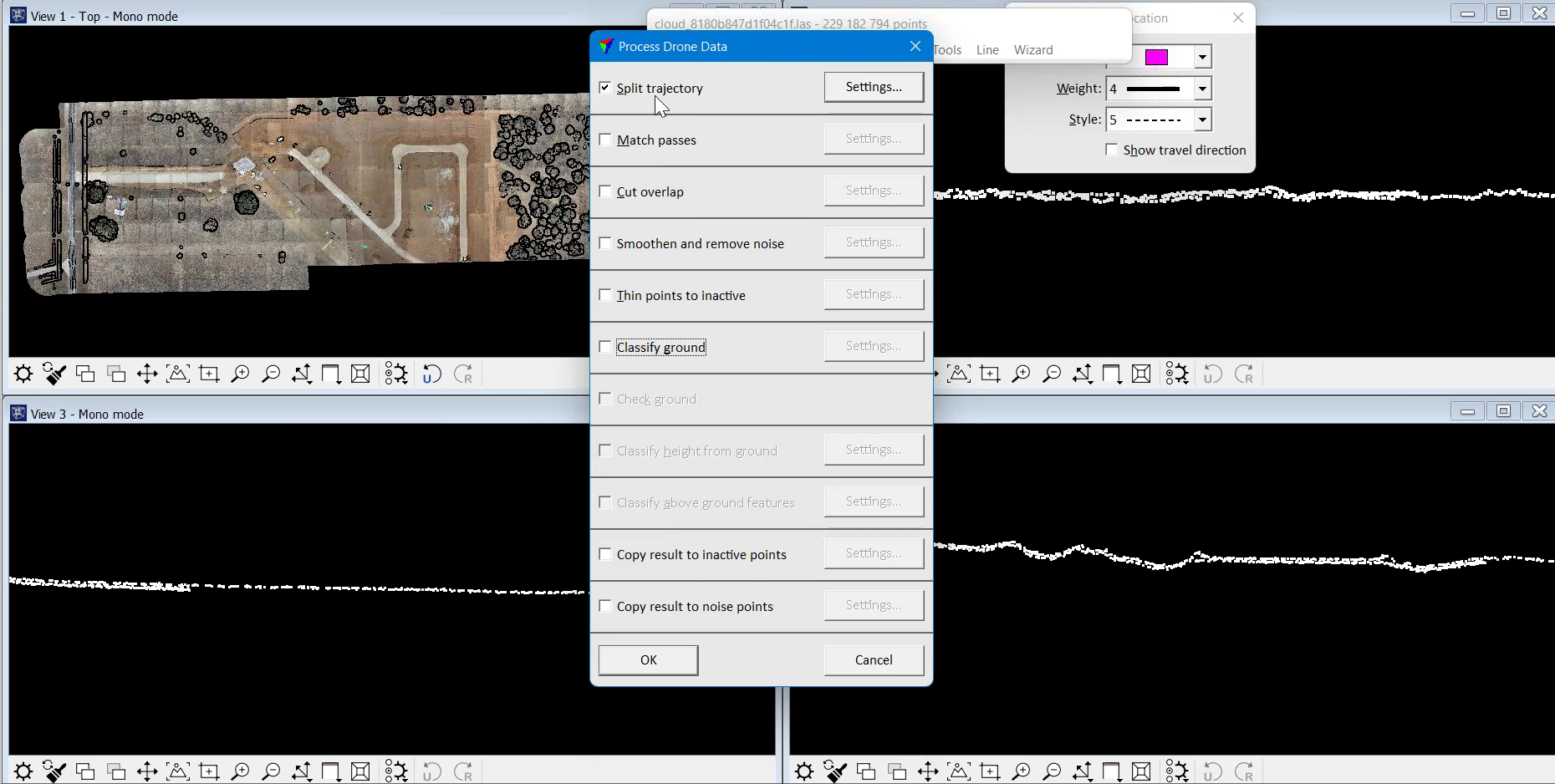This screenshot has height=784, width=1555.
Task: Check Copy result to noise points
Action: tap(605, 606)
